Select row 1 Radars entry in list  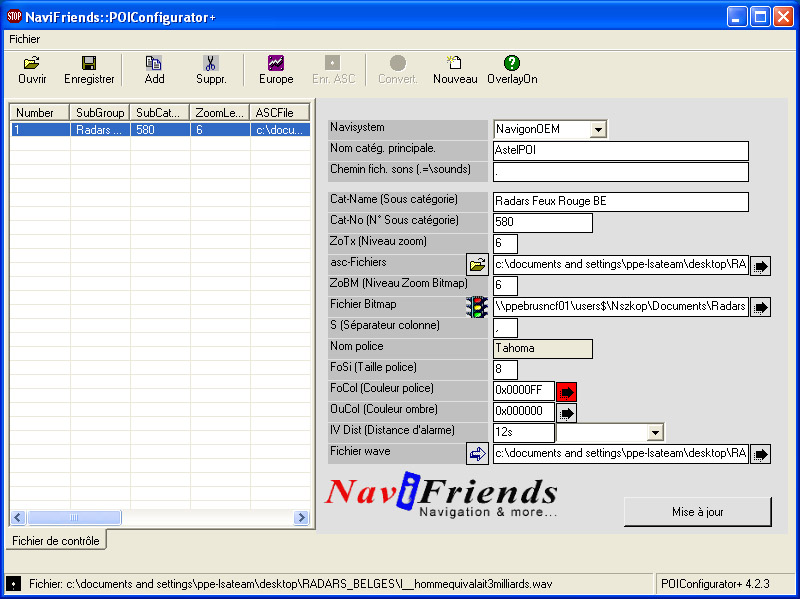[x=100, y=130]
